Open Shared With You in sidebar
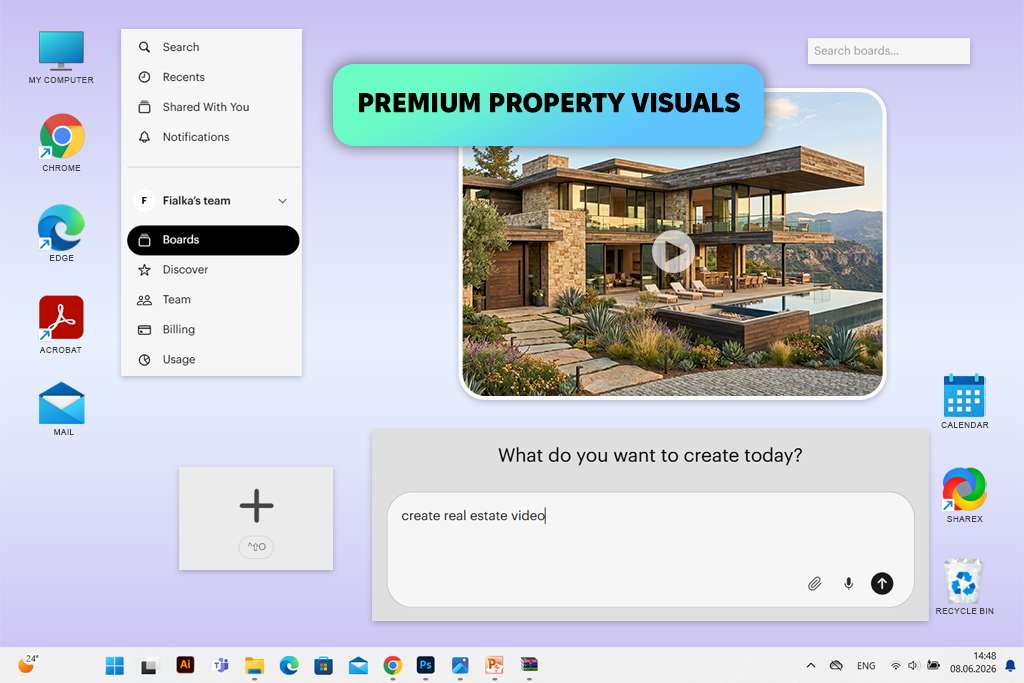The width and height of the screenshot is (1024, 683). [213, 107]
